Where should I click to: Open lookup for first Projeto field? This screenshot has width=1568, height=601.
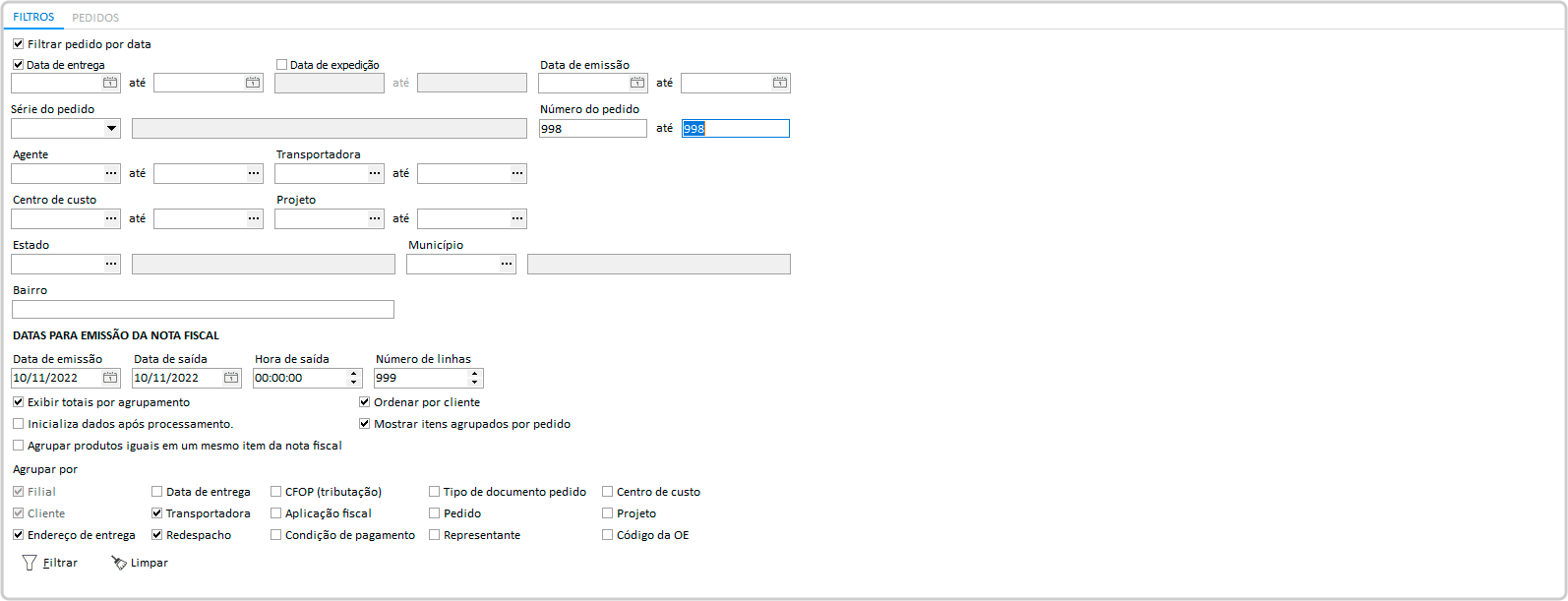pos(375,219)
